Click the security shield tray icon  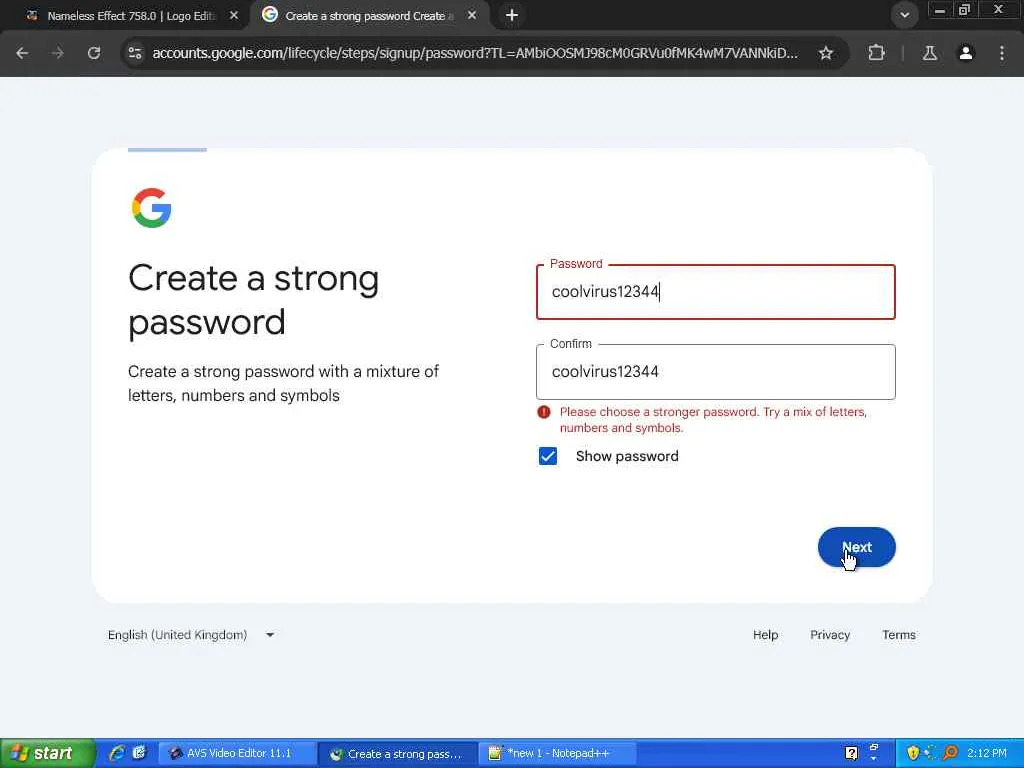(913, 754)
